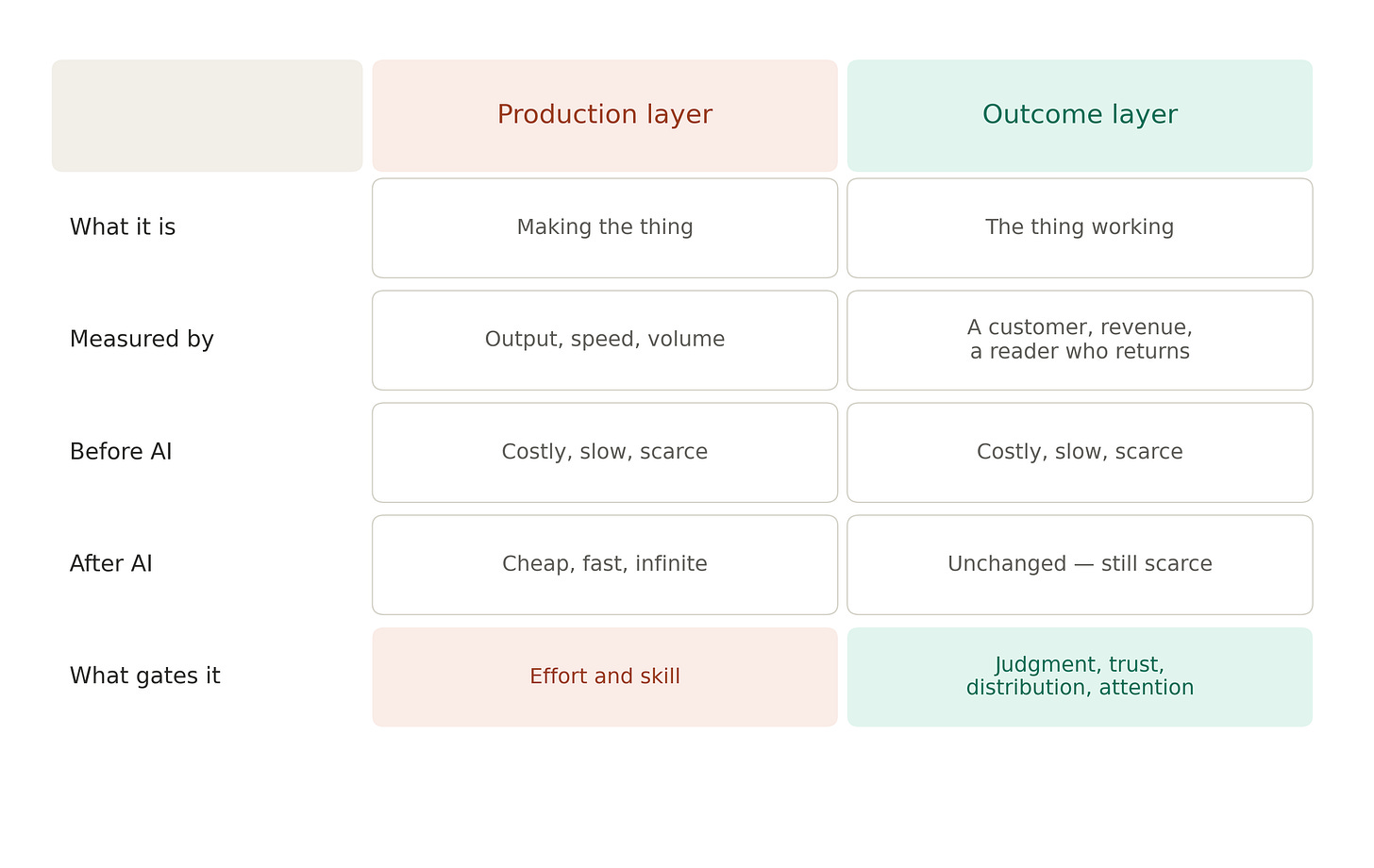This screenshot has height=868, width=1374.
Task: Click 'Costly, slow, scarce' under Outcome layer
Action: (x=1080, y=453)
